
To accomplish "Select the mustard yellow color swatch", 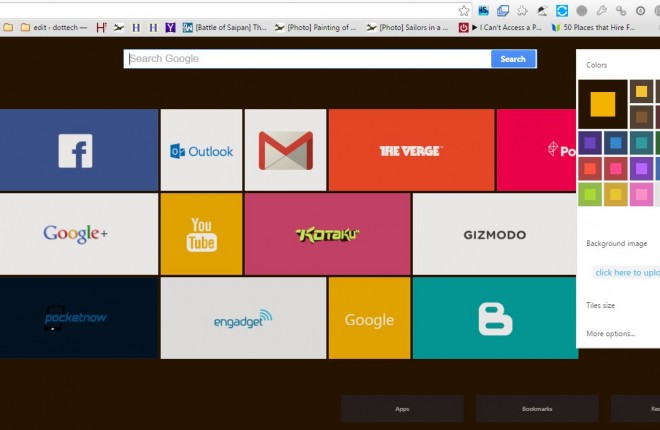I will tap(616, 194).
